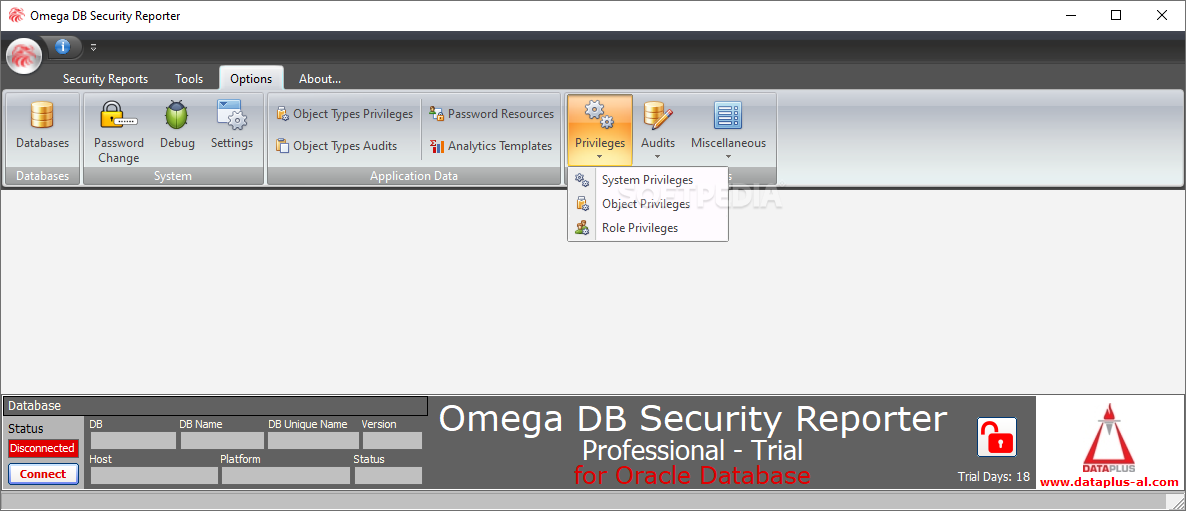Image resolution: width=1186 pixels, height=511 pixels.
Task: Expand the Audits dropdown
Action: (x=658, y=129)
